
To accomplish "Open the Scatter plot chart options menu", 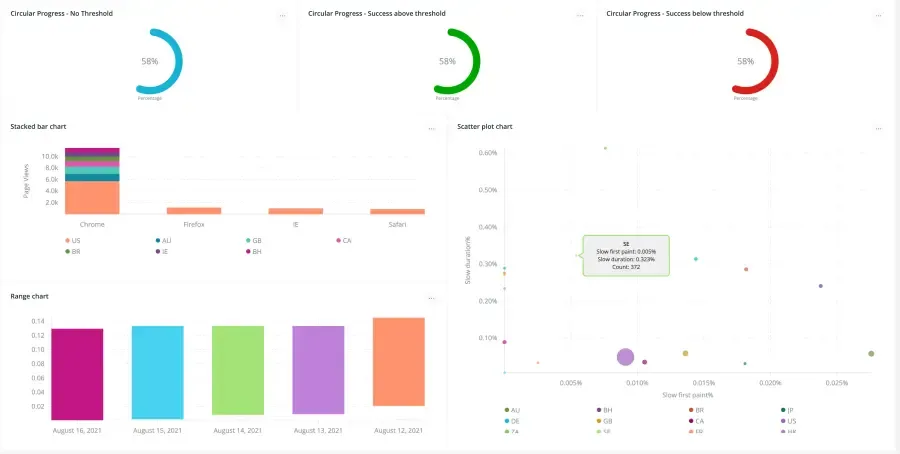I will coord(878,128).
